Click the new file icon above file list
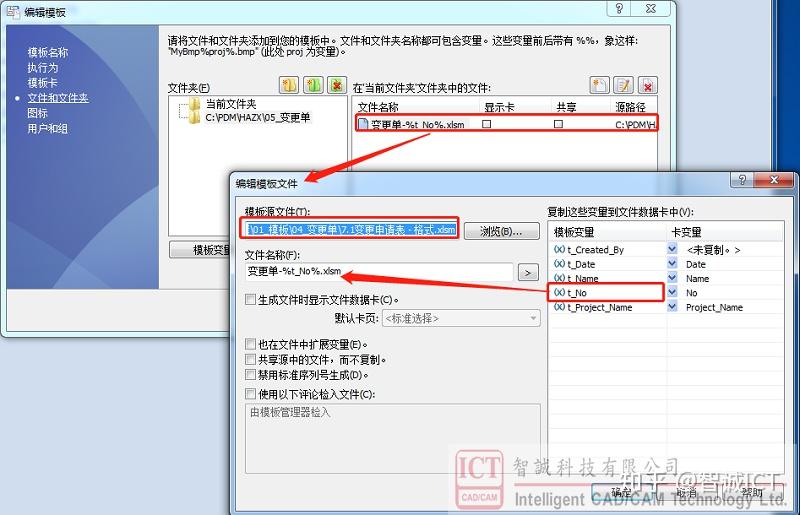The image size is (800, 515). pyautogui.click(x=599, y=85)
